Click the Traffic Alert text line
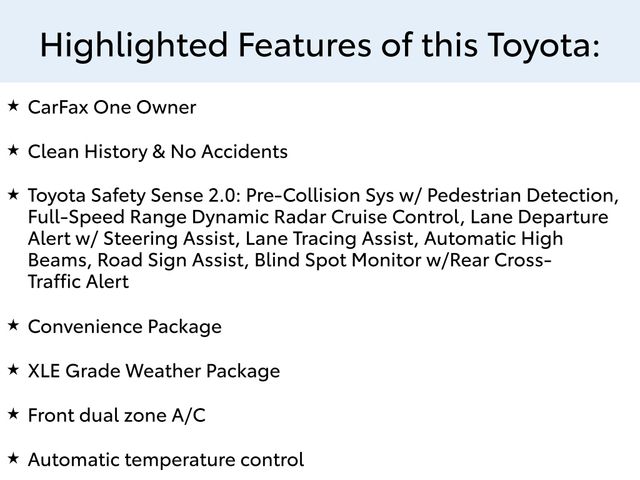 coord(78,282)
